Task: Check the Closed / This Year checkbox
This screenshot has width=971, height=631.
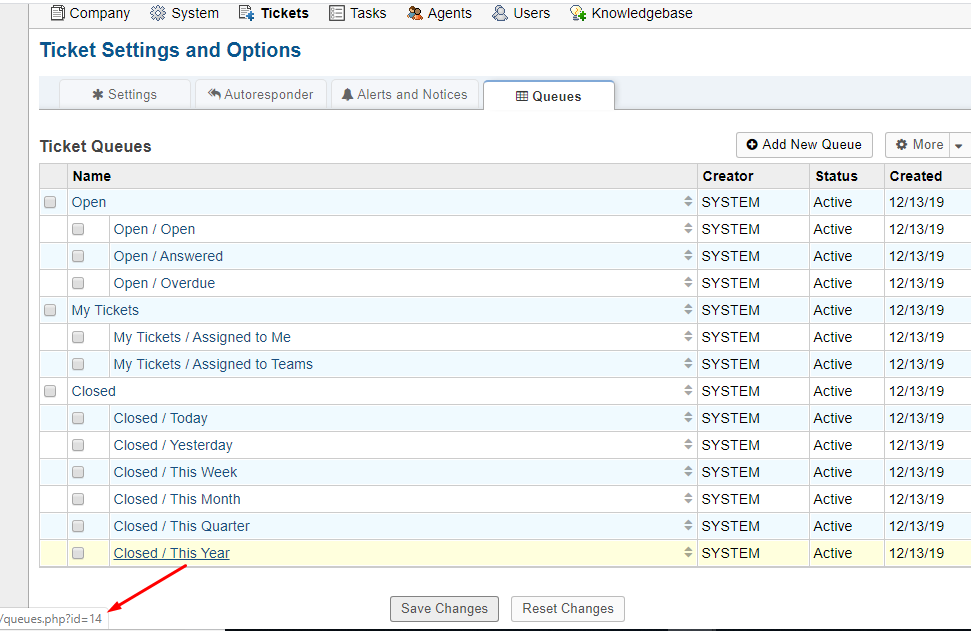Action: click(78, 553)
